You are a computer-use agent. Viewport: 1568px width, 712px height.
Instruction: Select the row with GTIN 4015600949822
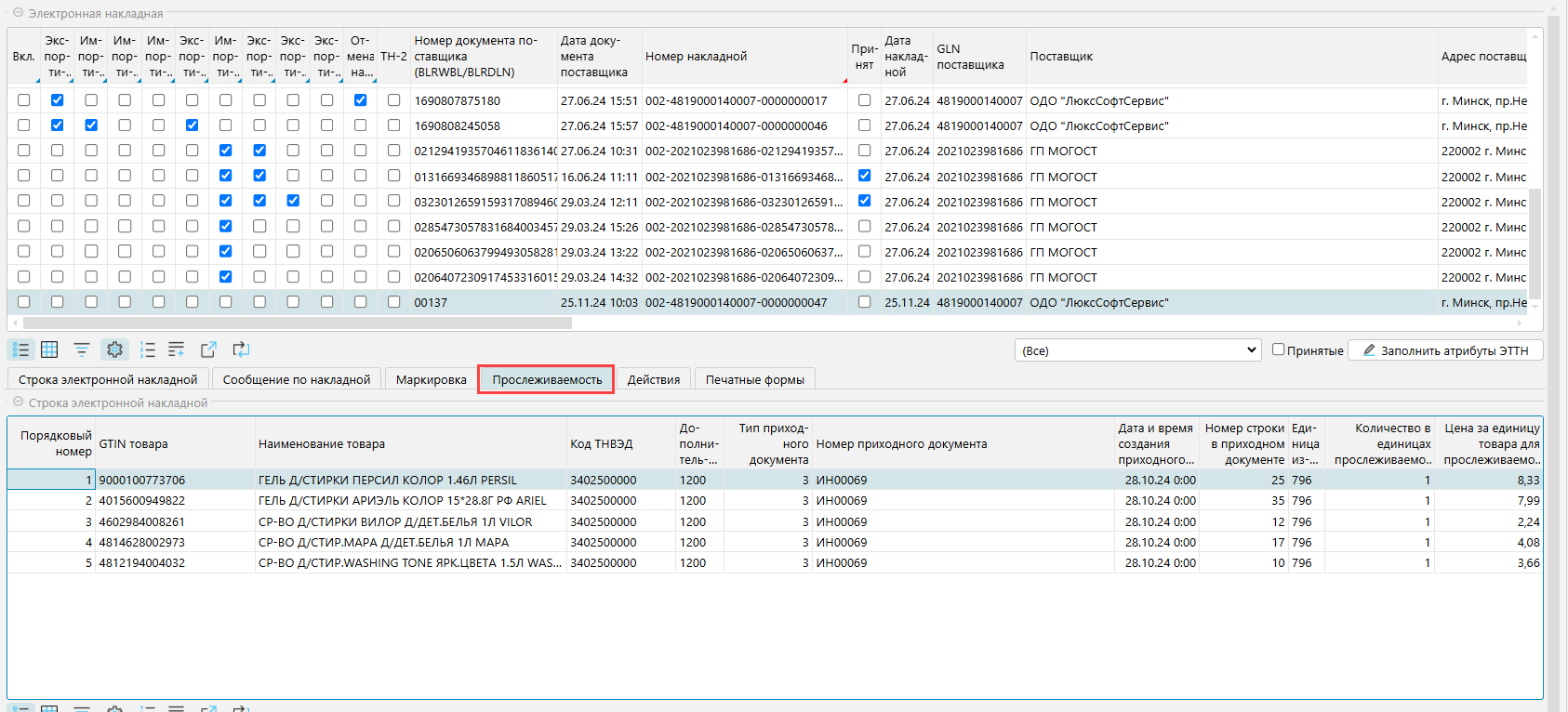point(142,501)
